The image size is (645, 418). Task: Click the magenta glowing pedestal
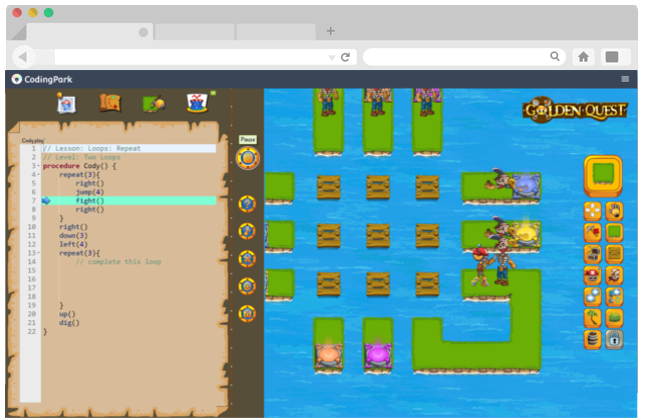[x=378, y=355]
